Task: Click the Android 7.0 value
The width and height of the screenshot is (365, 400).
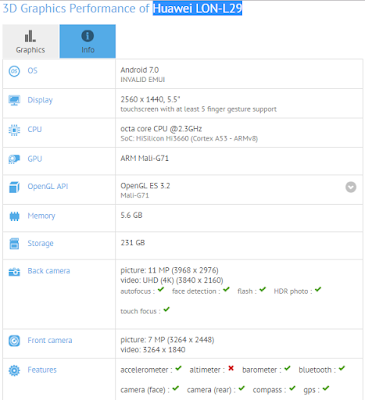Action: click(140, 70)
